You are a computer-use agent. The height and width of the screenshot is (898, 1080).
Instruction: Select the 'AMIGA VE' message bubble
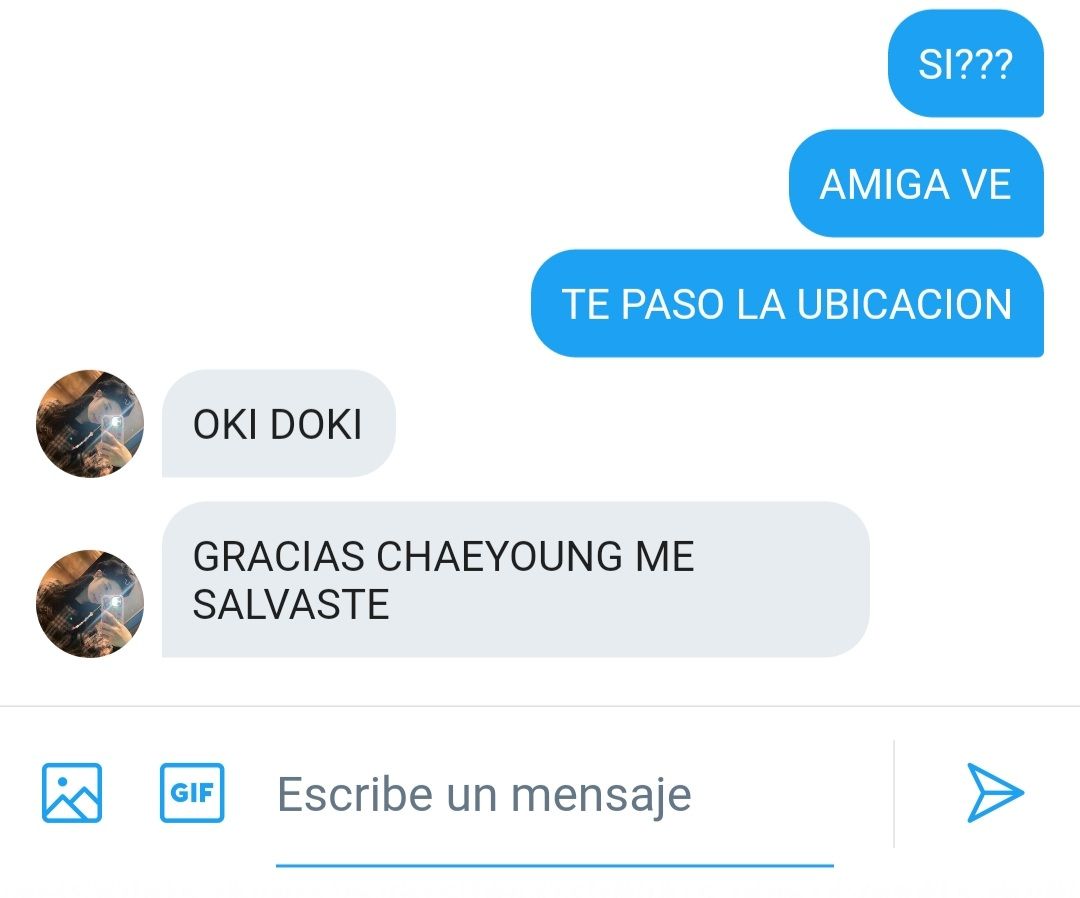point(916,183)
